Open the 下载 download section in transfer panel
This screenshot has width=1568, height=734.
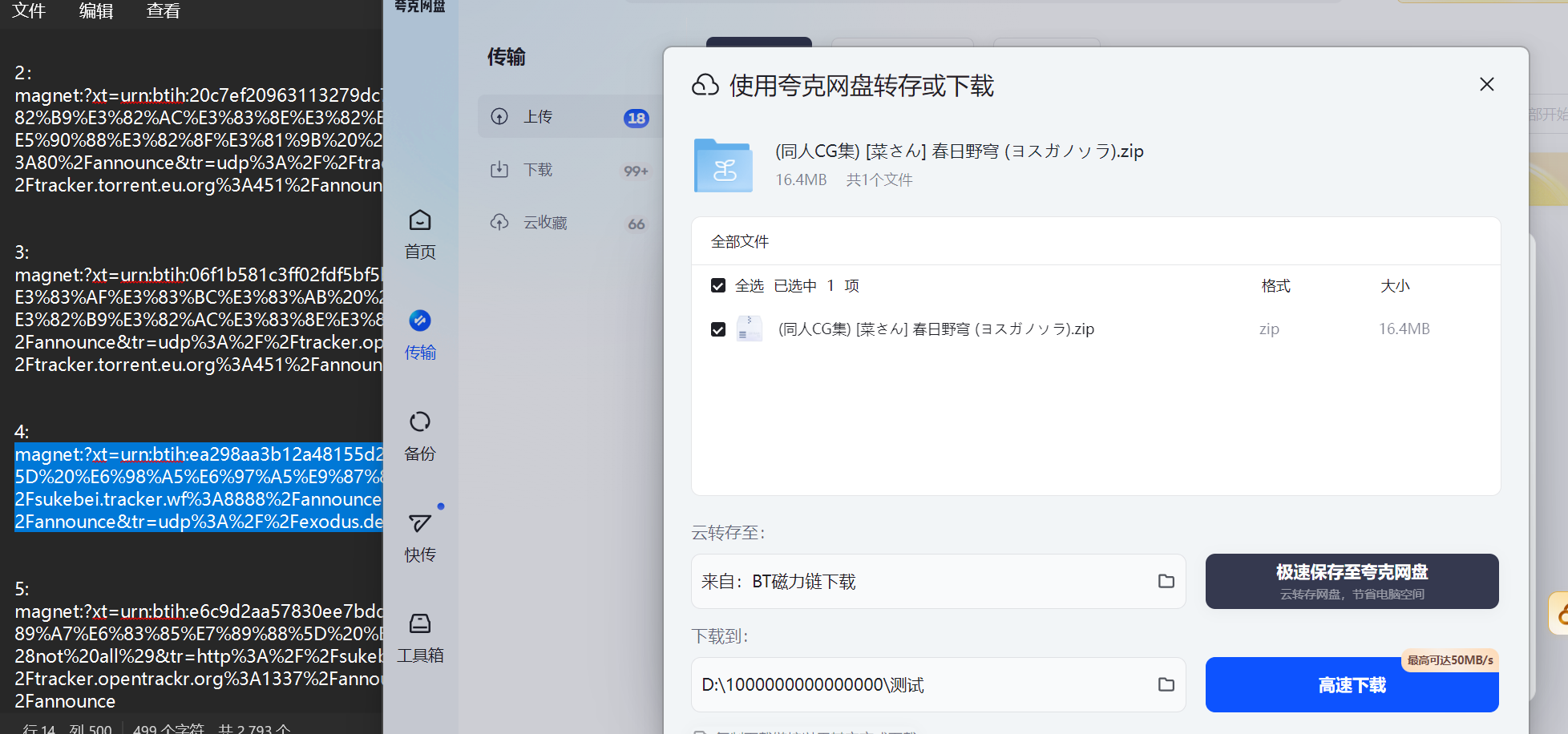point(537,170)
